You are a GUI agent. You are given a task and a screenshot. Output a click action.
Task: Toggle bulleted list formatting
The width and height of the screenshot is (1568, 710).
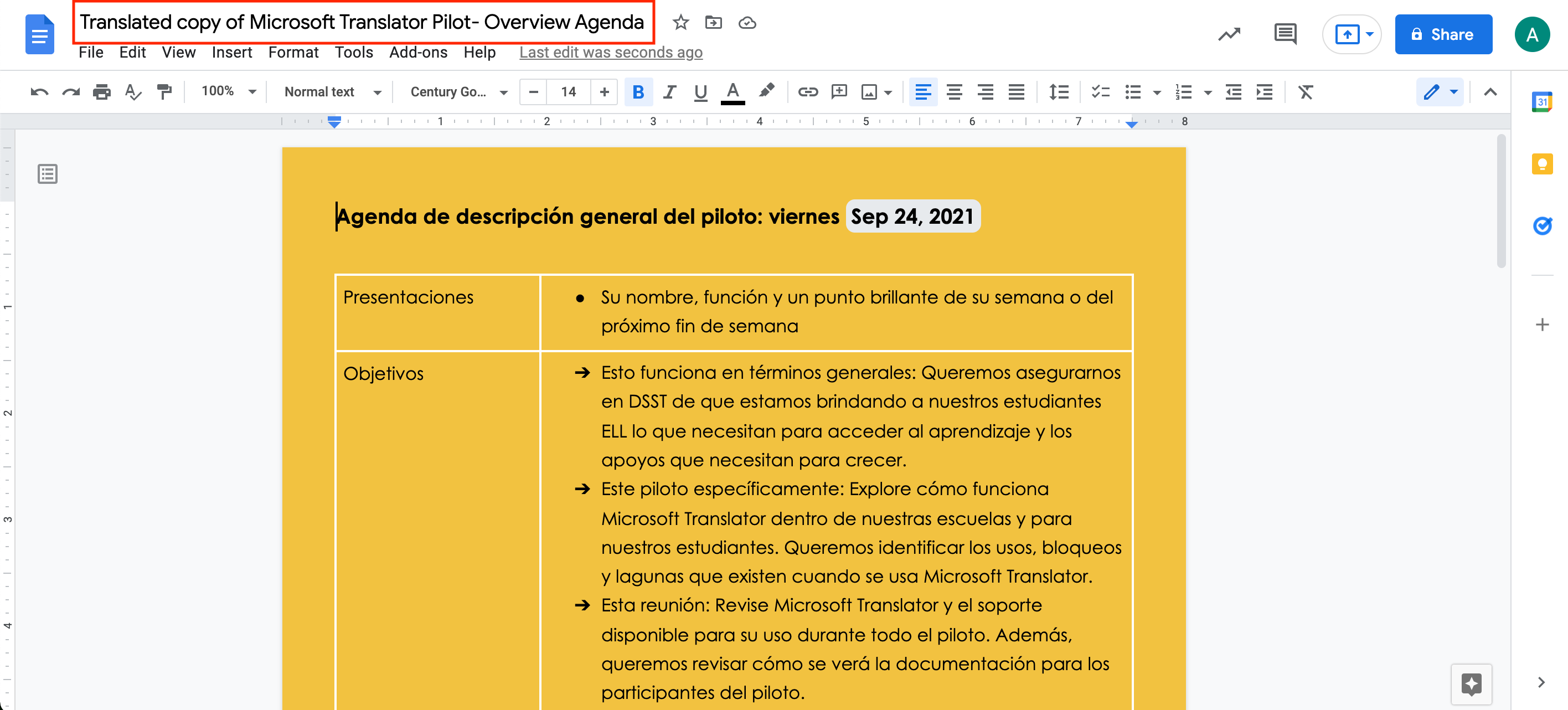(1132, 92)
